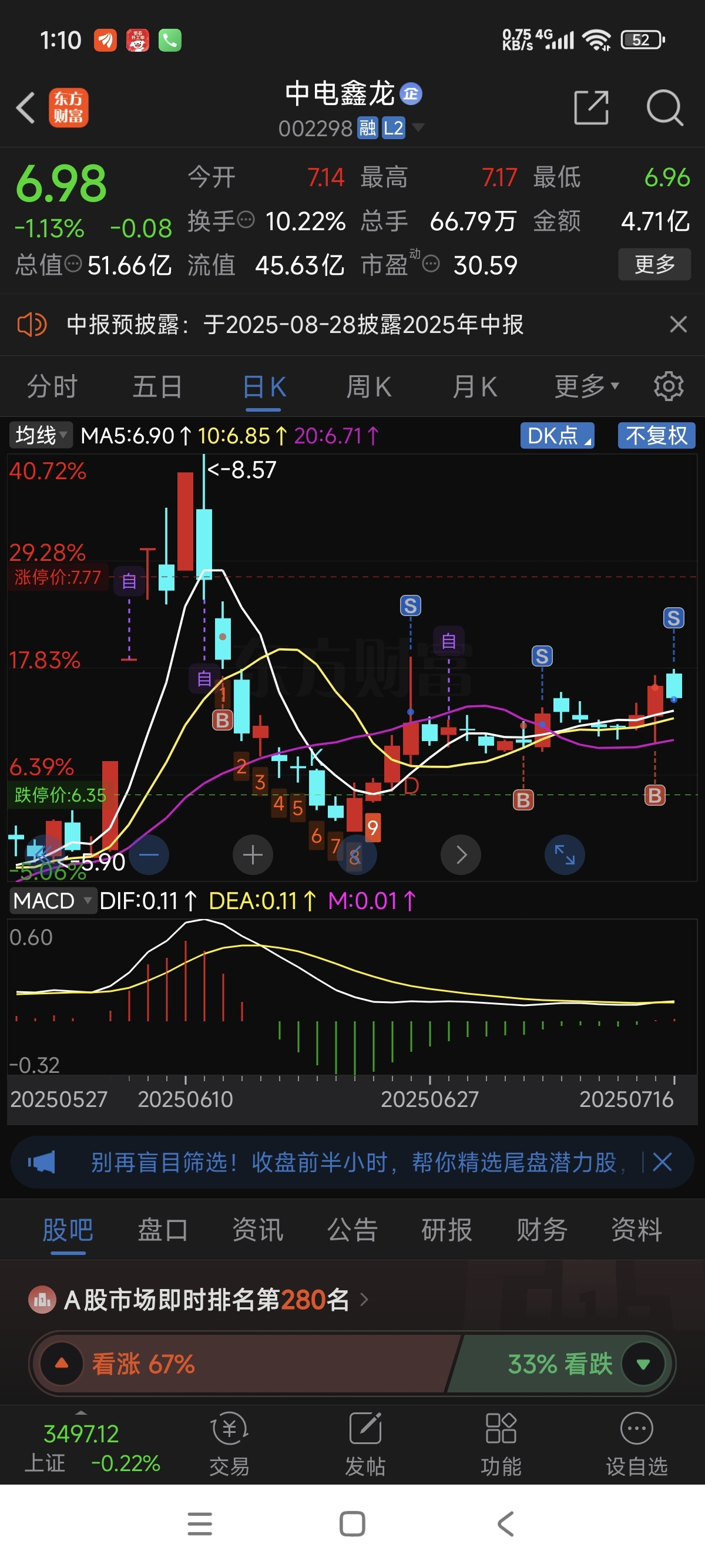The width and height of the screenshot is (705, 1568).
Task: Tap the info icon next to 总值
Action: (73, 264)
